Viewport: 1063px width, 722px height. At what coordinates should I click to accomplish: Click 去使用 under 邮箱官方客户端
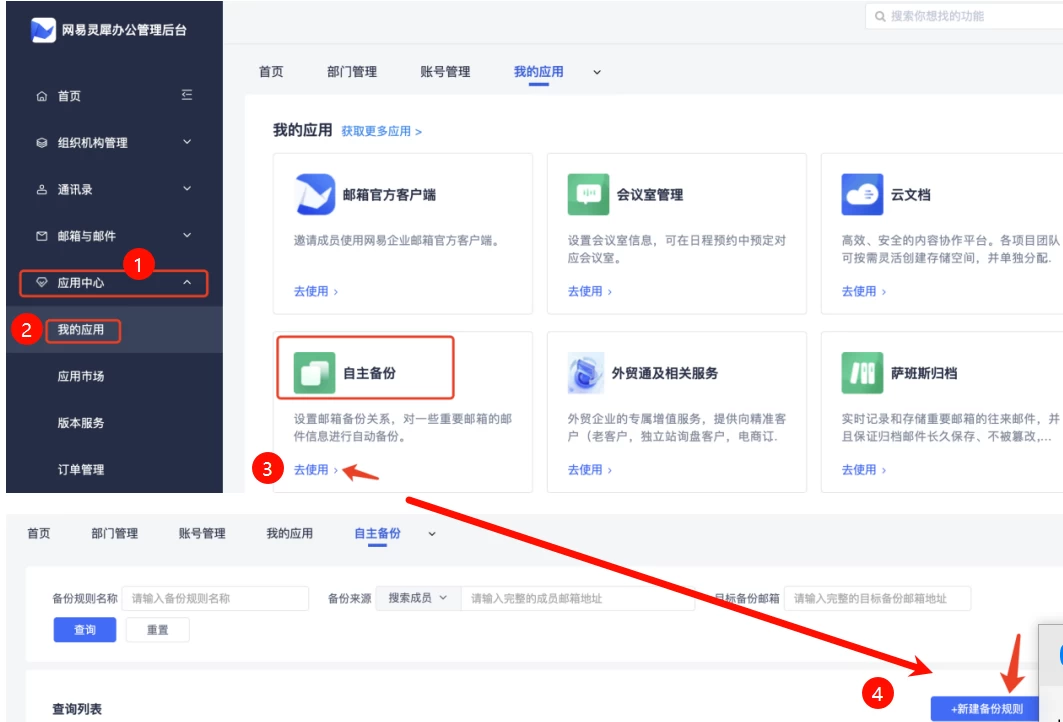316,292
